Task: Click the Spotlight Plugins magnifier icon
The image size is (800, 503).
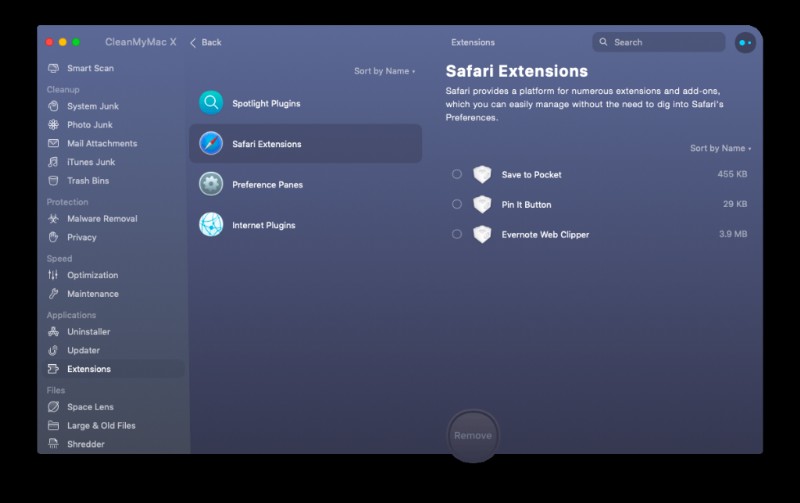Action: [x=211, y=103]
